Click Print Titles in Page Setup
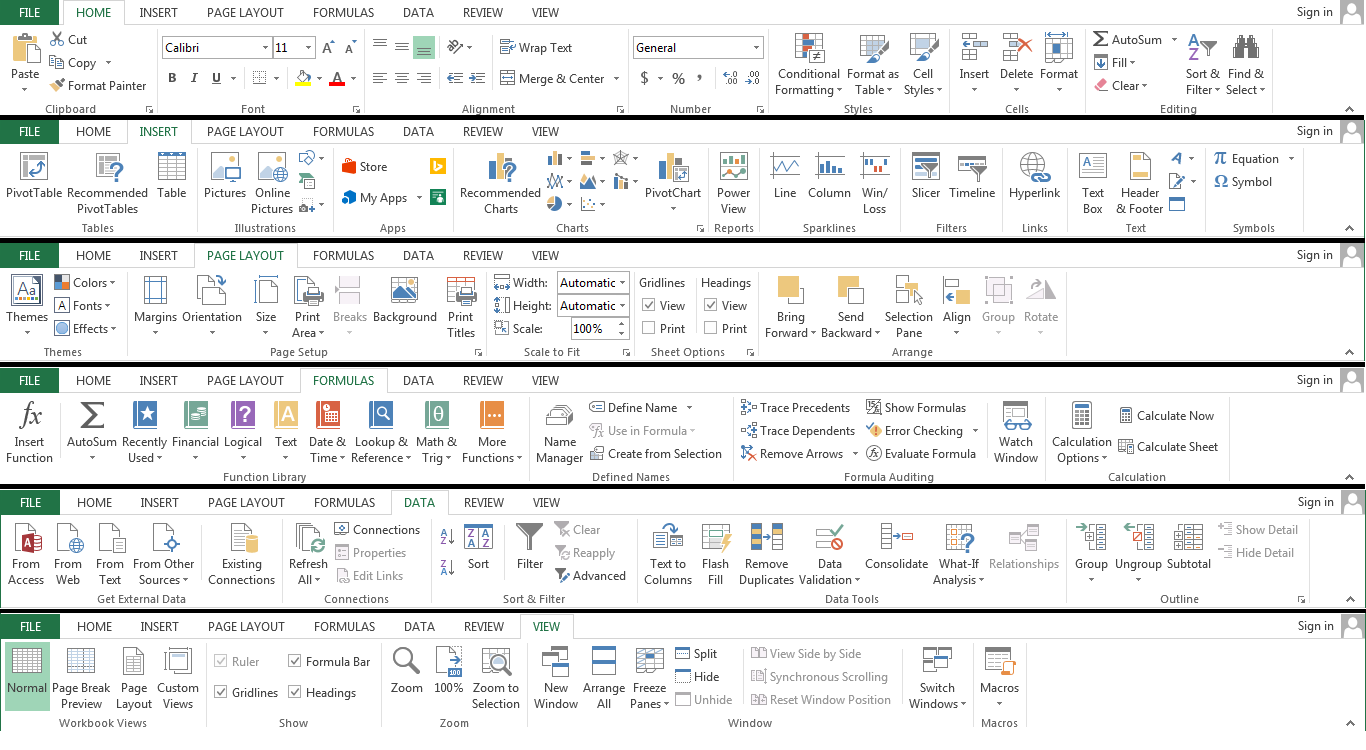This screenshot has height=750, width=1366. [x=461, y=307]
